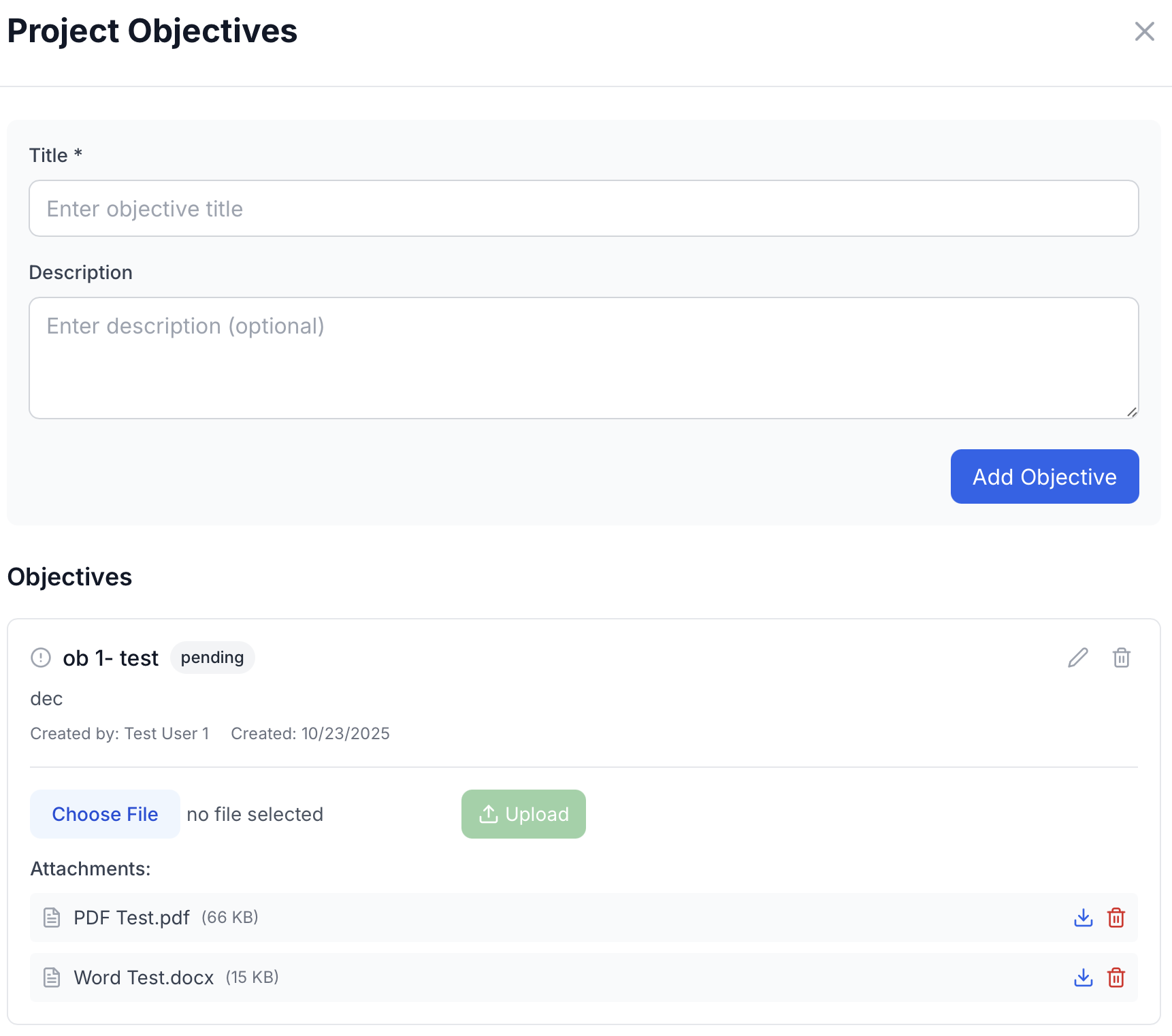The height and width of the screenshot is (1036, 1172).
Task: Download the PDF Test.pdf attachment
Action: [1083, 918]
